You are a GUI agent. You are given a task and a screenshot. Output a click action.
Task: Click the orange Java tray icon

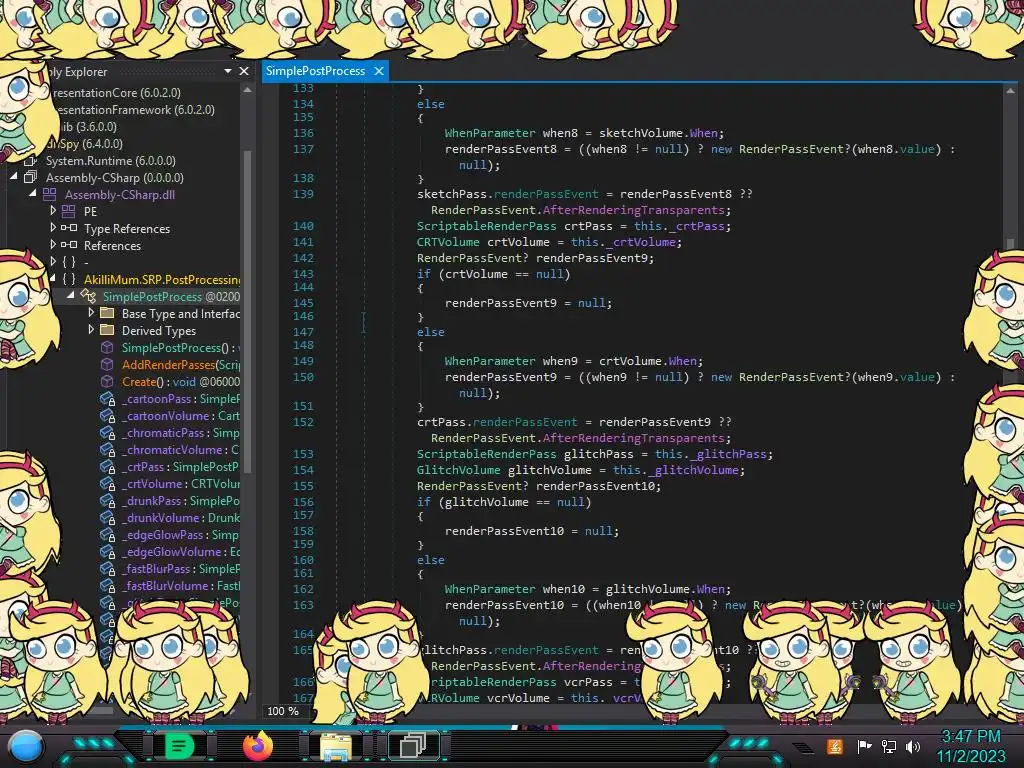[x=835, y=746]
